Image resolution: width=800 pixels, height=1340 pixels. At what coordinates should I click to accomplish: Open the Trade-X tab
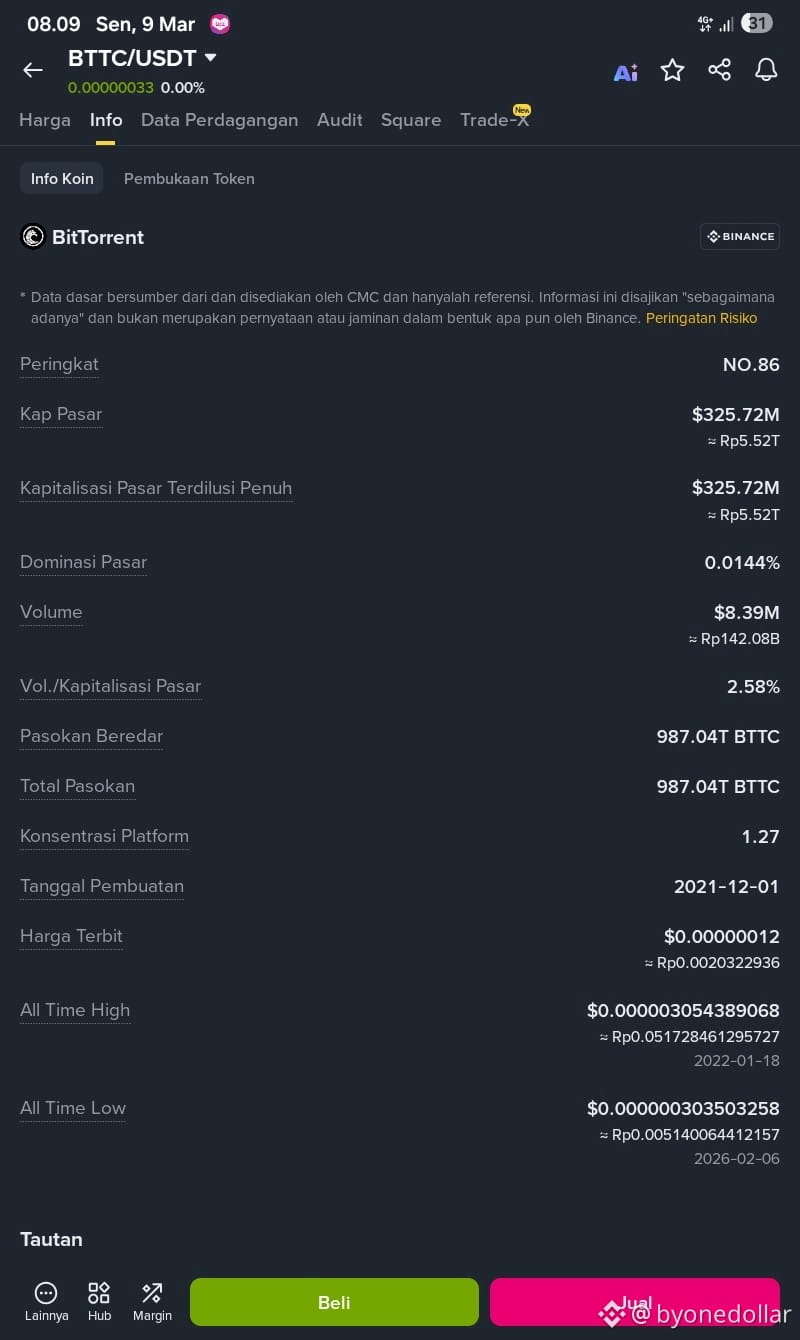495,120
